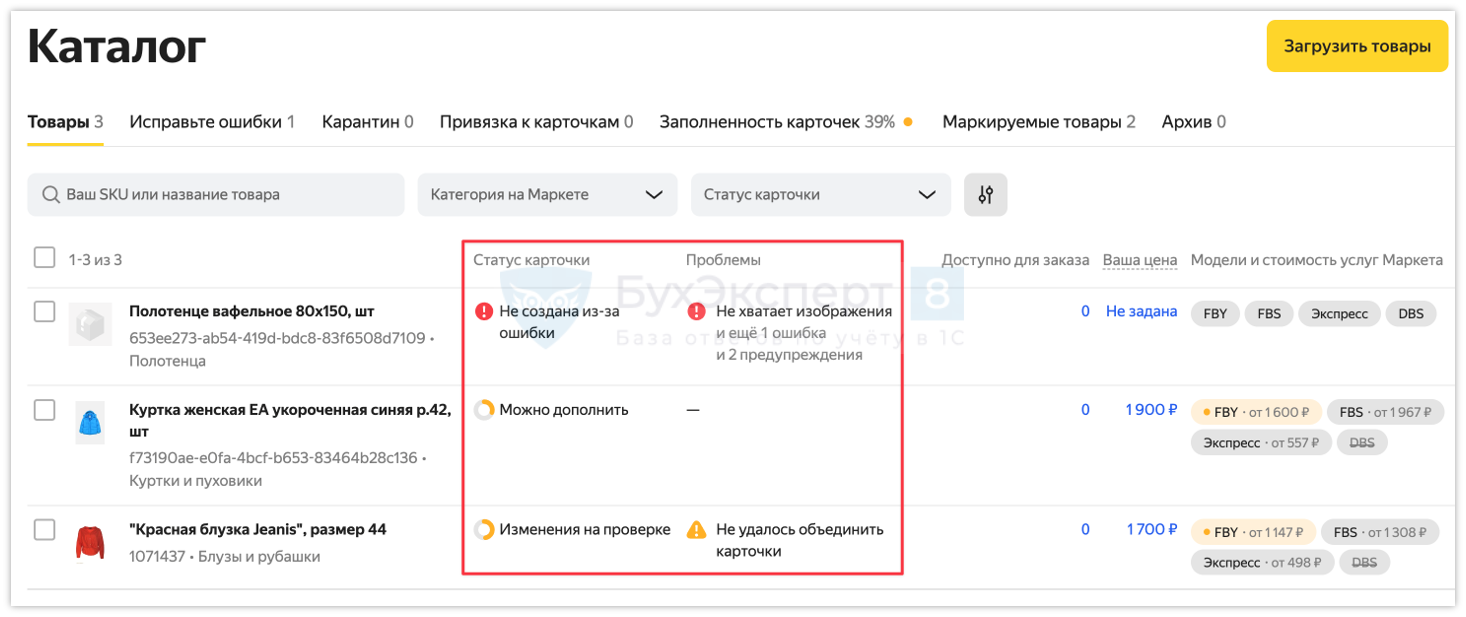Open the blue jacket product thumbnail

point(90,423)
